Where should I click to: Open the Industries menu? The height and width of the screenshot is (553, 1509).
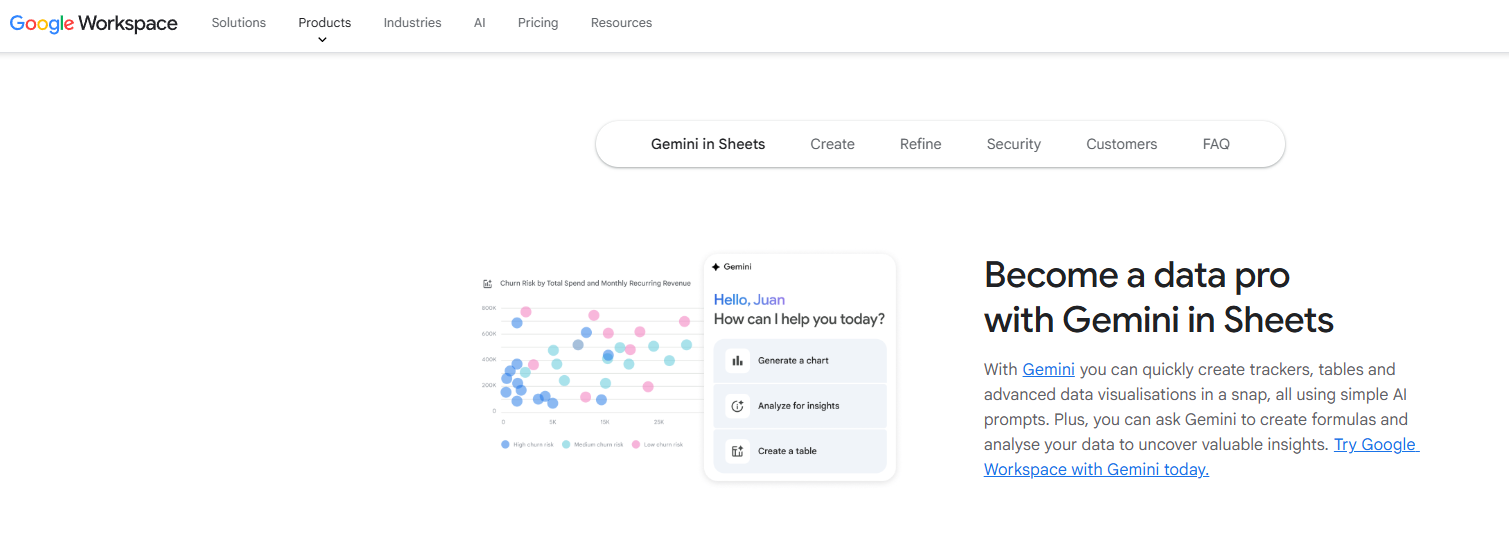412,23
